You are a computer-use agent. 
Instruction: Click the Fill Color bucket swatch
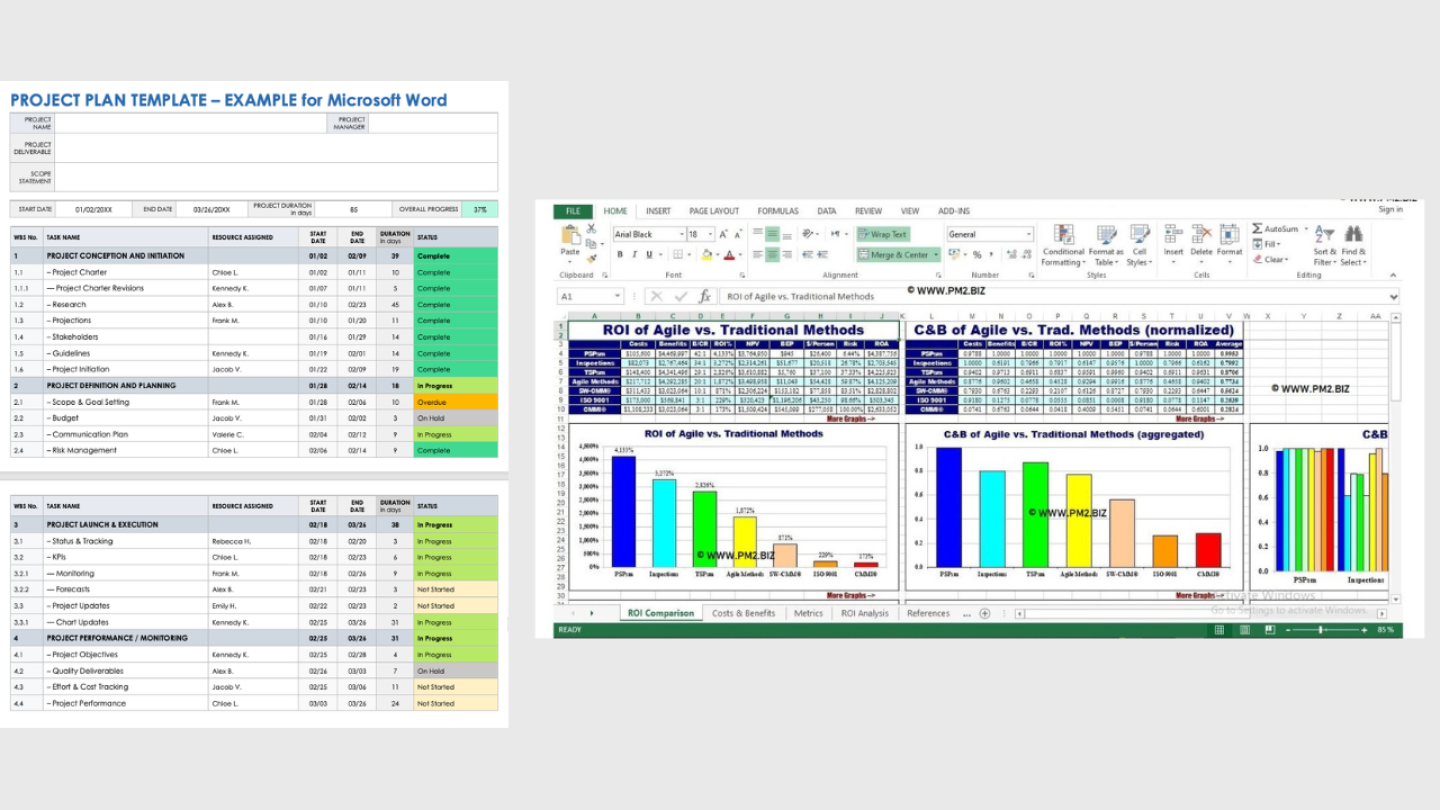pos(706,254)
